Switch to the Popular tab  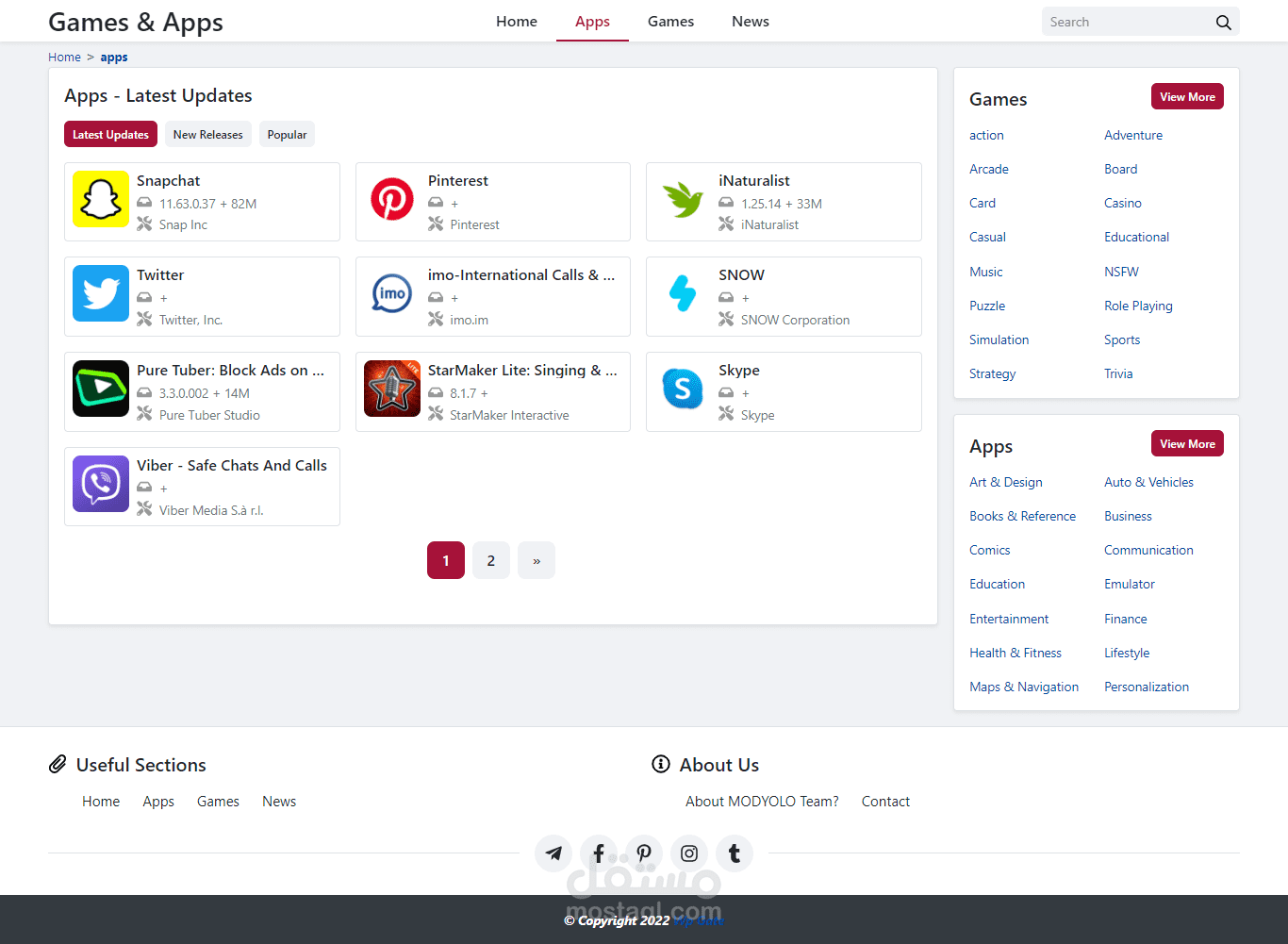click(287, 134)
